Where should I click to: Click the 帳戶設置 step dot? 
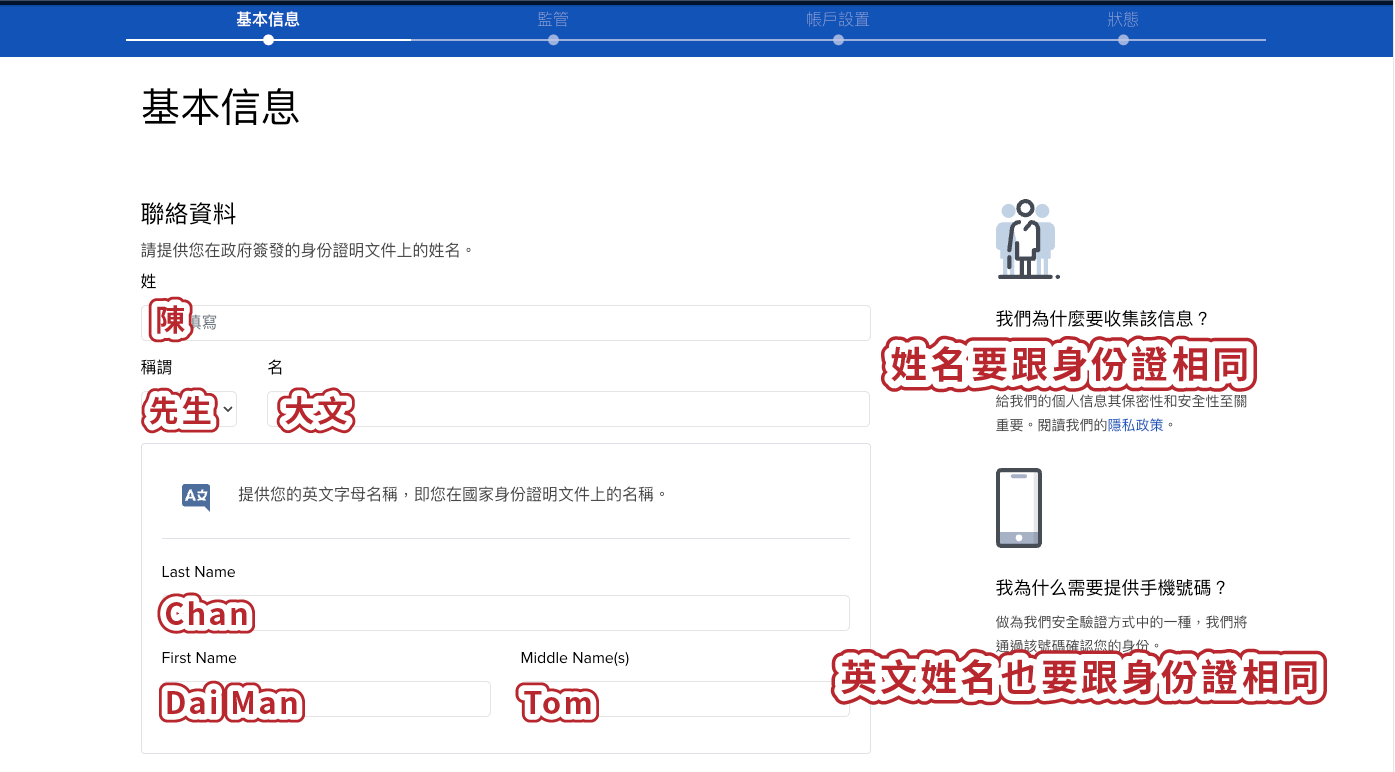pos(838,40)
